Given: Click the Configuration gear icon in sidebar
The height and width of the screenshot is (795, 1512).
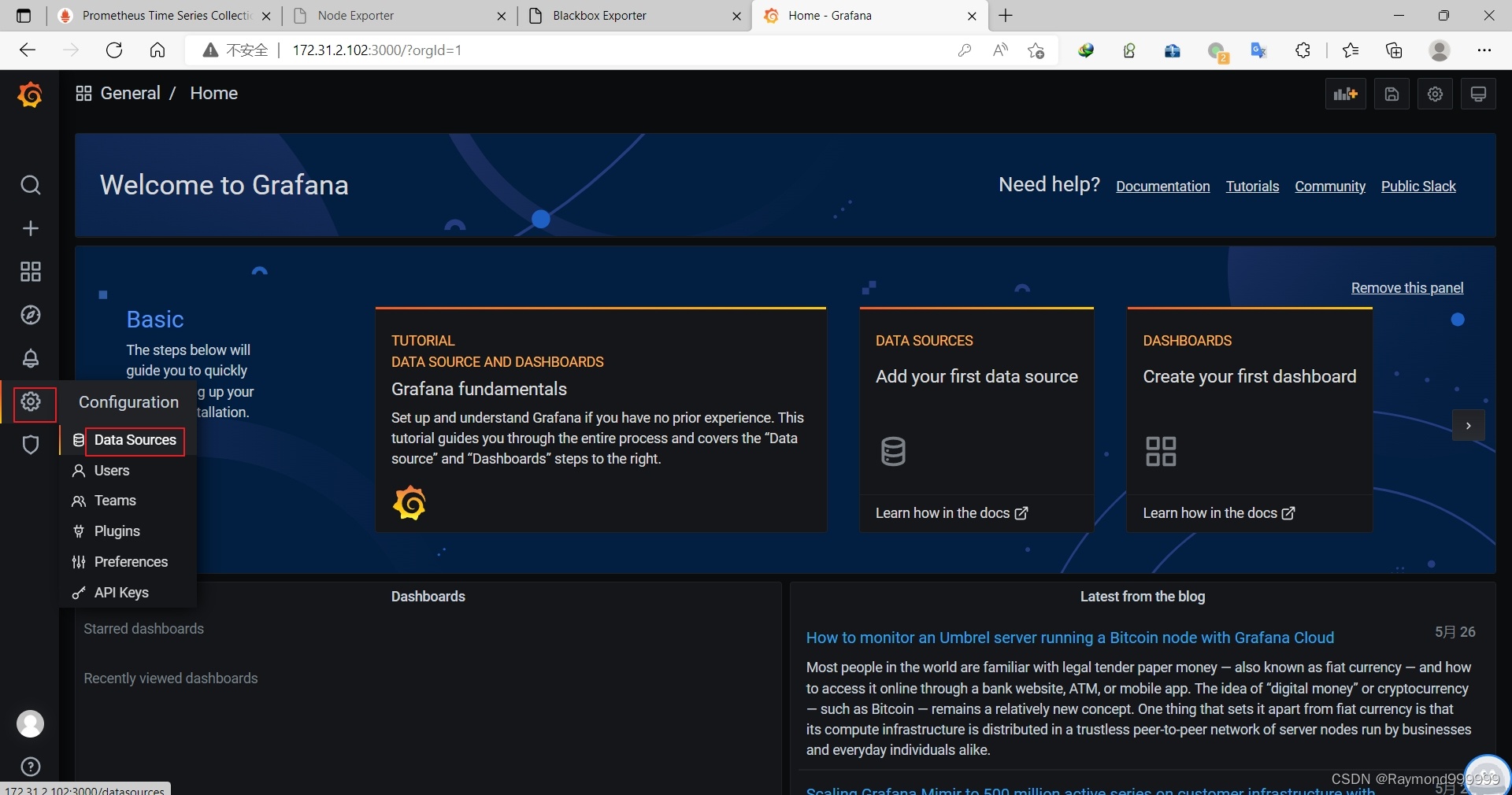Looking at the screenshot, I should [31, 401].
